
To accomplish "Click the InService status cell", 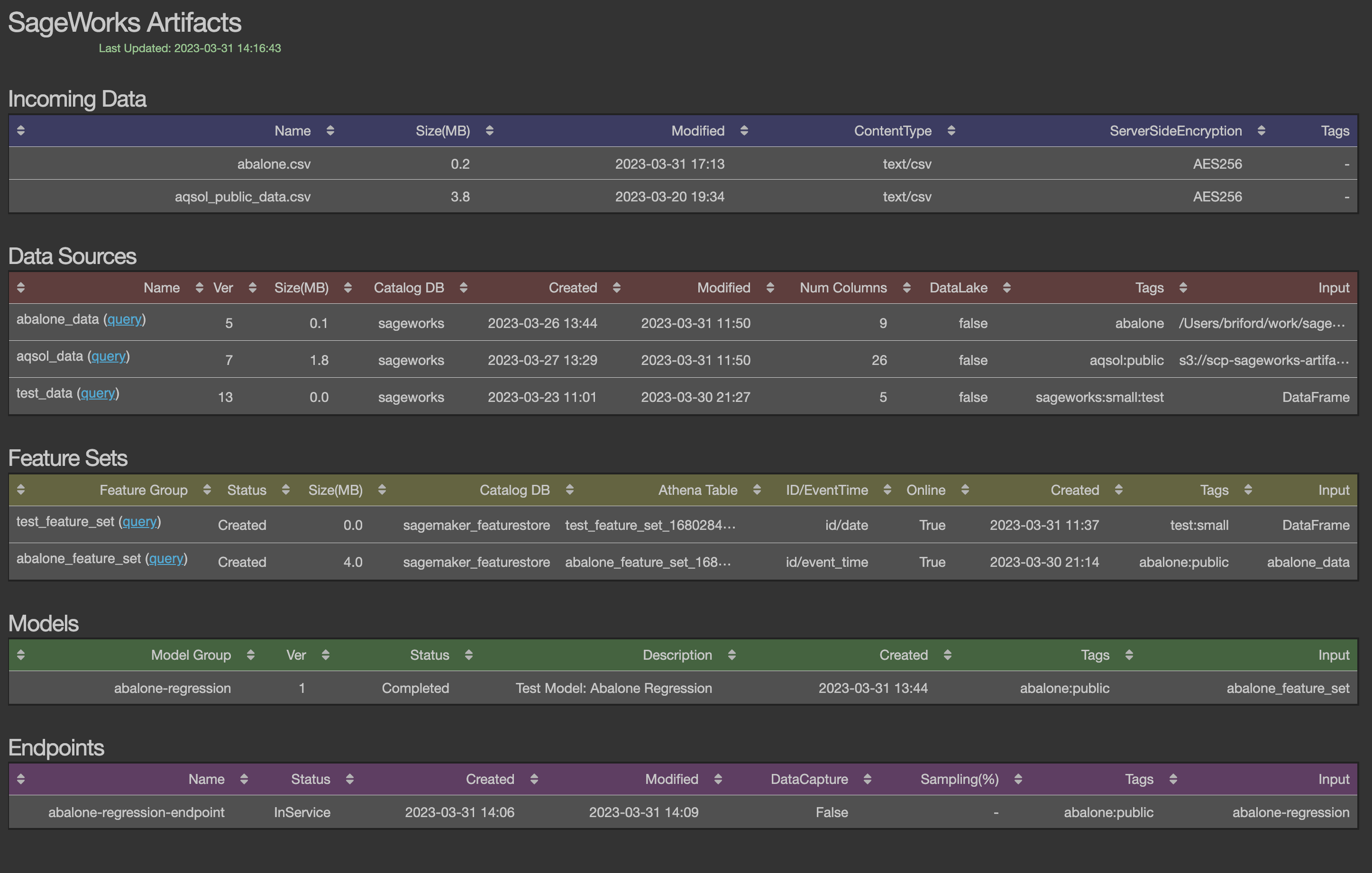I will pos(302,813).
